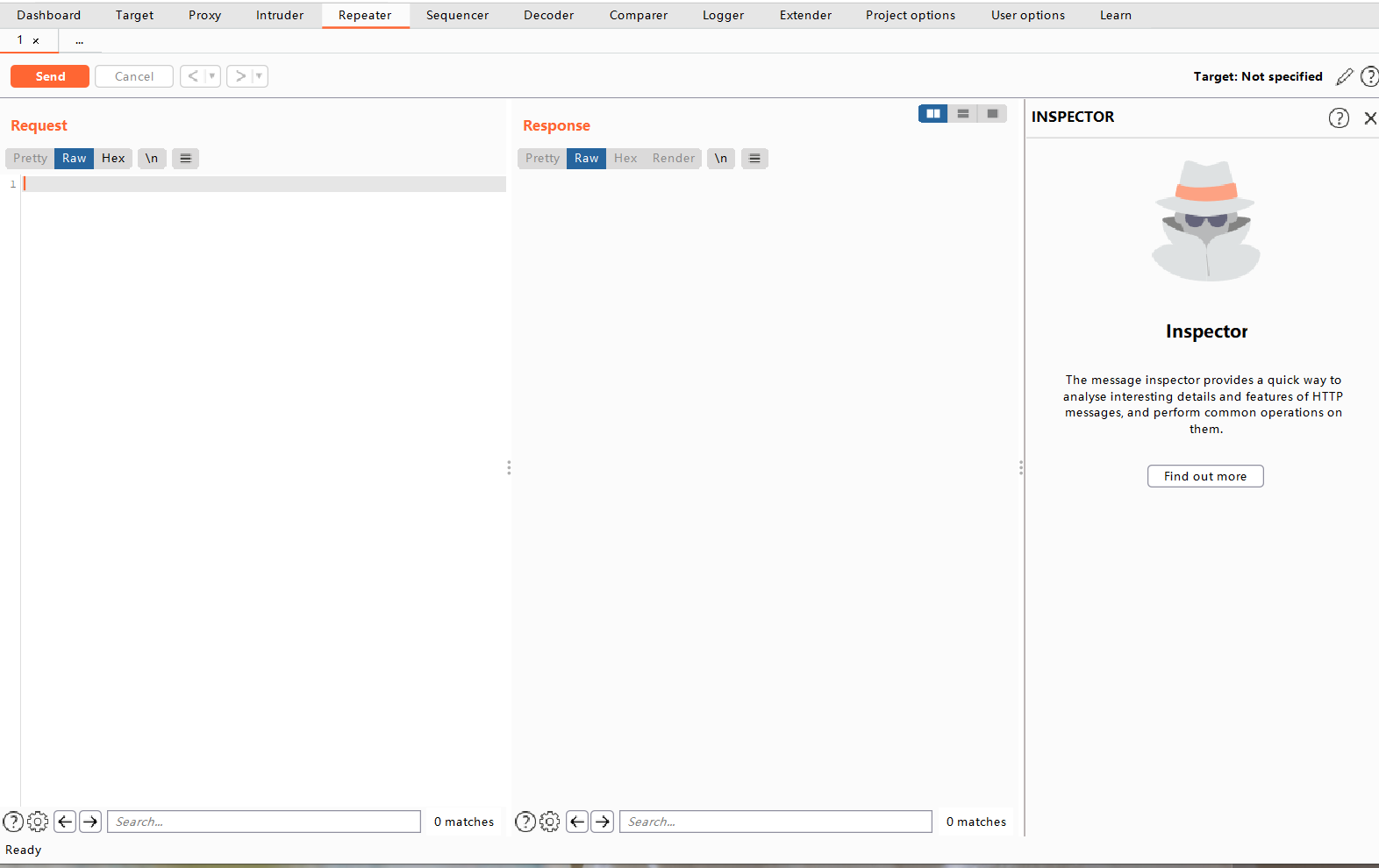Toggle request non-printable characters \n button
The width and height of the screenshot is (1379, 868).
(152, 158)
